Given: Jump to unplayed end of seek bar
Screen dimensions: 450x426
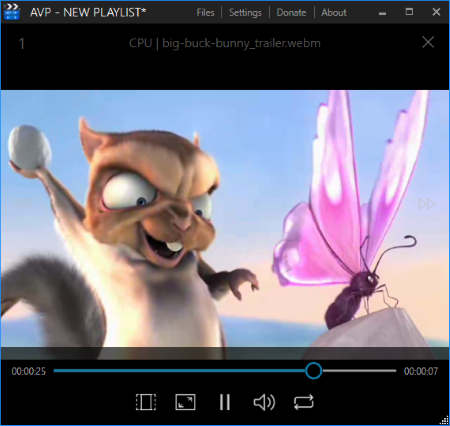Looking at the screenshot, I should point(359,371).
